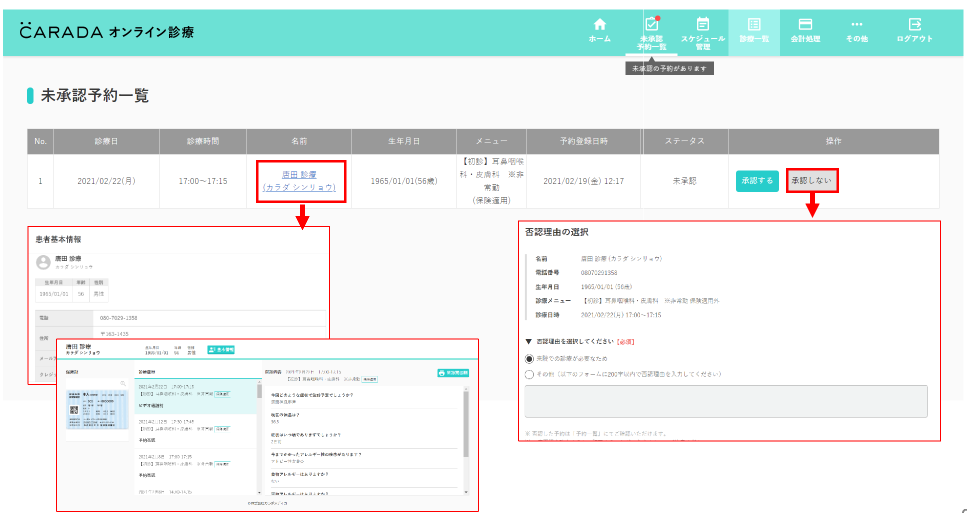The height and width of the screenshot is (513, 967).
Task: Open 会計処理 card icon
Action: coord(804,31)
